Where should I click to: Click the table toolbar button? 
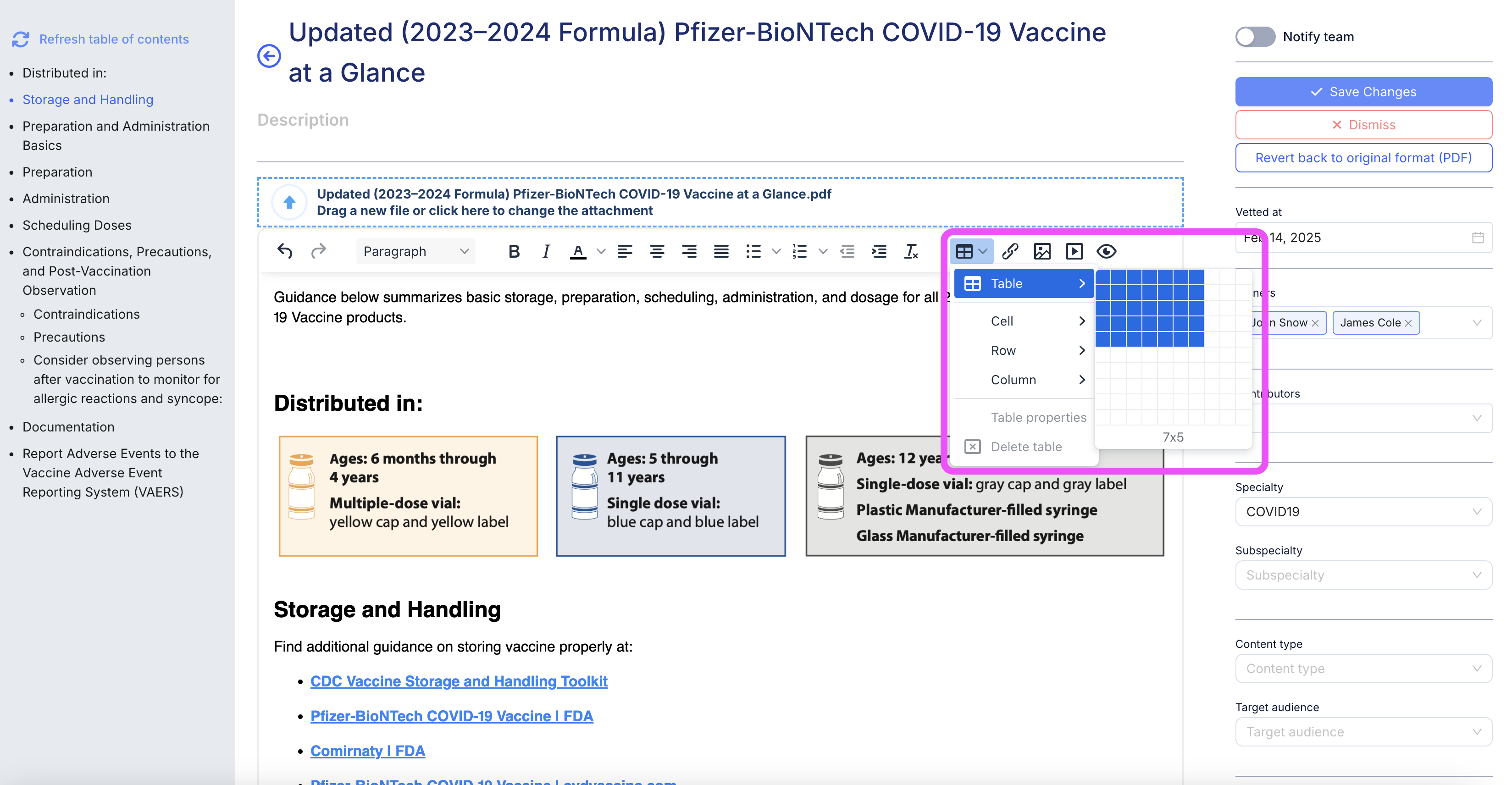[971, 251]
